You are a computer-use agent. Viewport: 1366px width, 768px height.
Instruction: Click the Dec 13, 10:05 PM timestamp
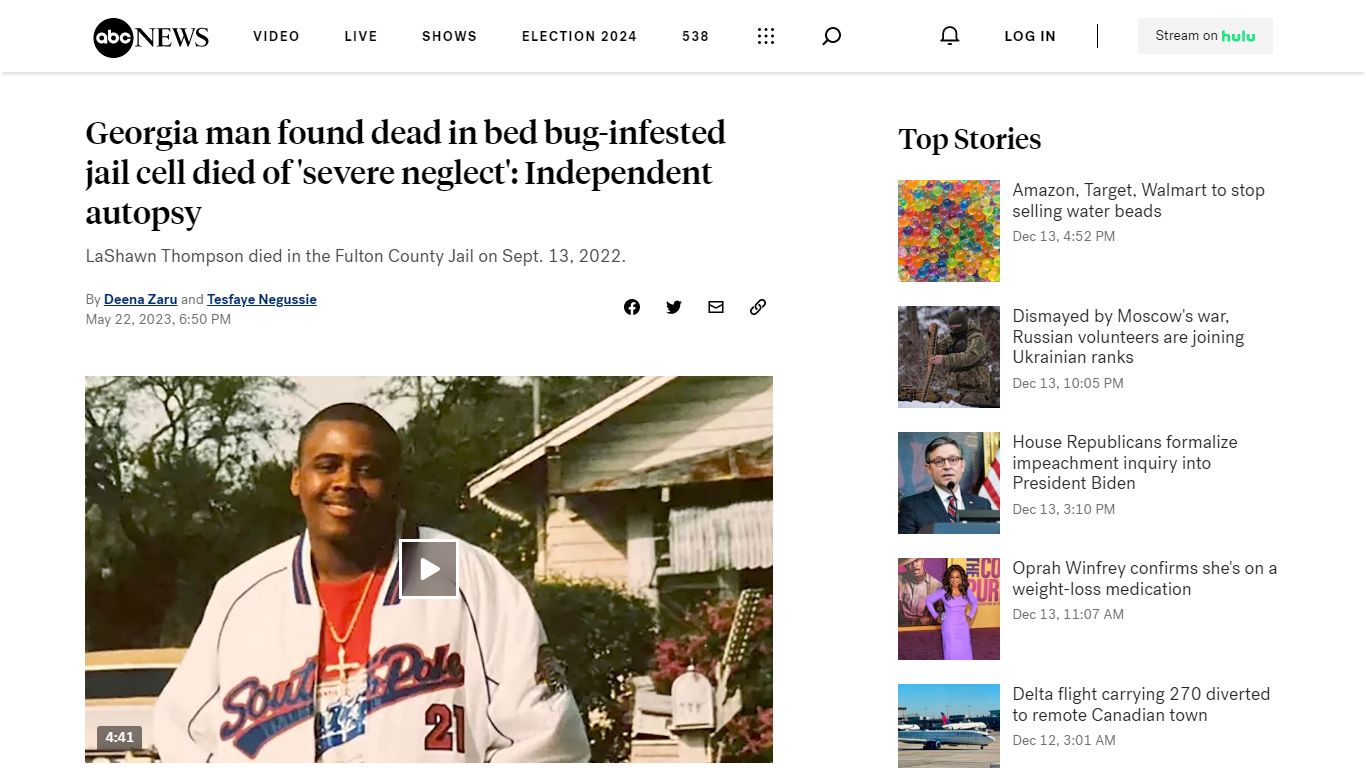(1068, 383)
